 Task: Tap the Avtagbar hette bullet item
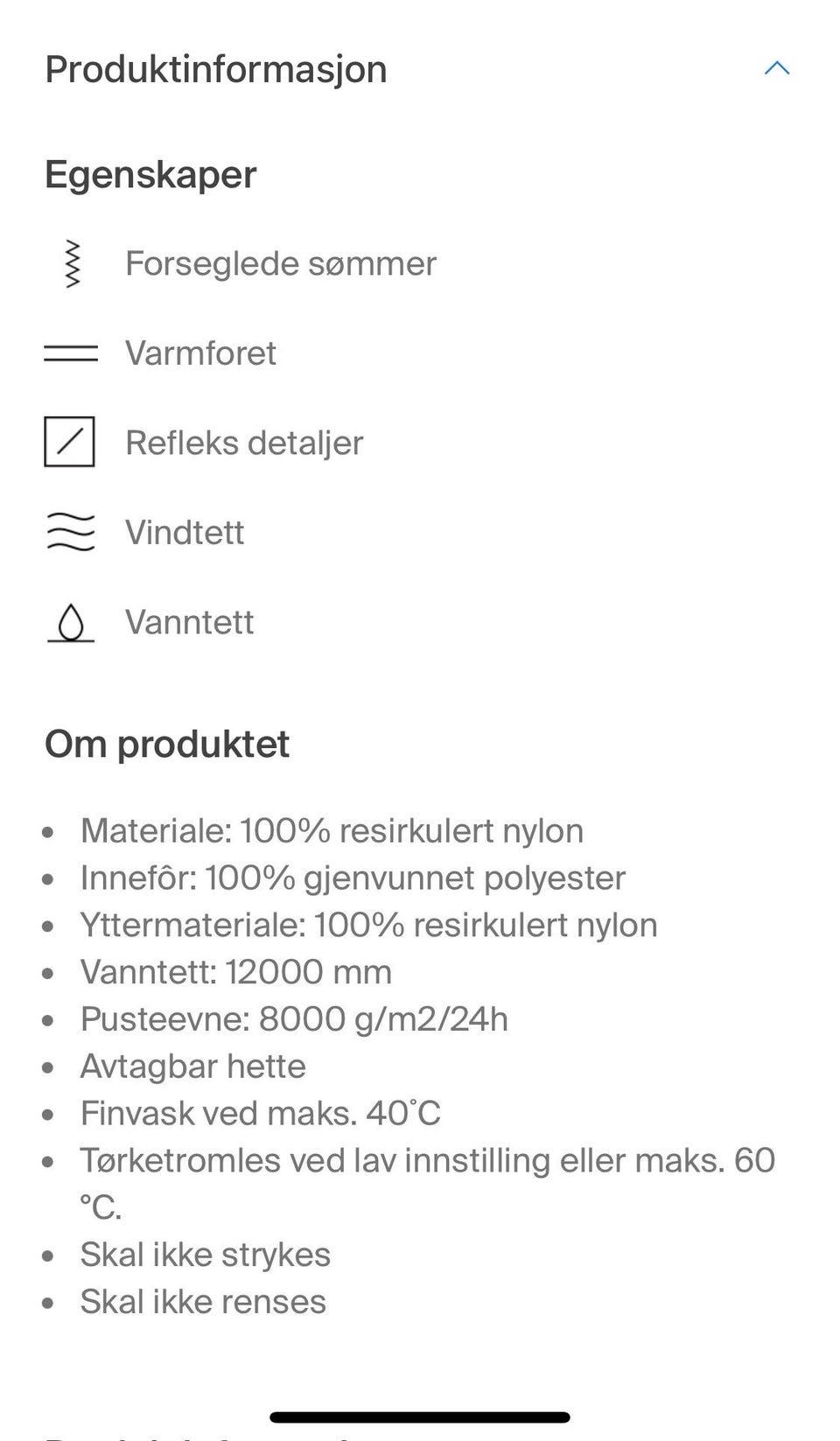(x=193, y=1066)
